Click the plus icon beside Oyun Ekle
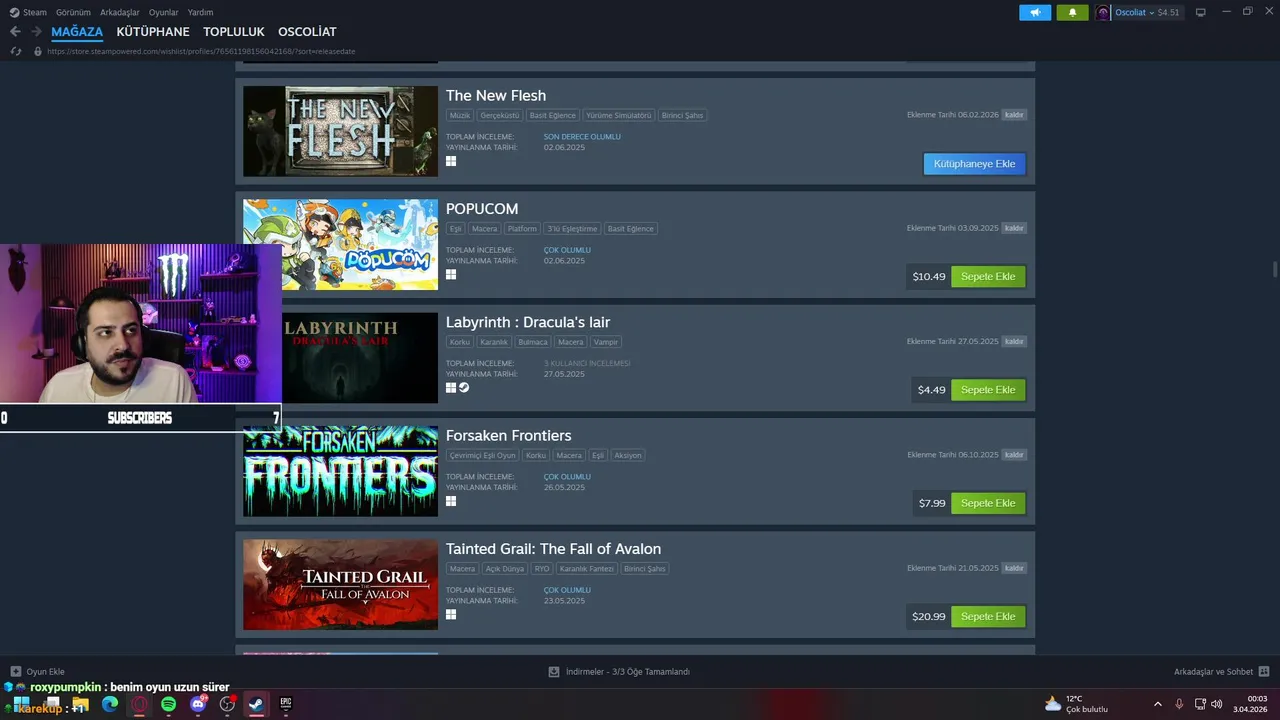The image size is (1280, 720). pyautogui.click(x=15, y=672)
